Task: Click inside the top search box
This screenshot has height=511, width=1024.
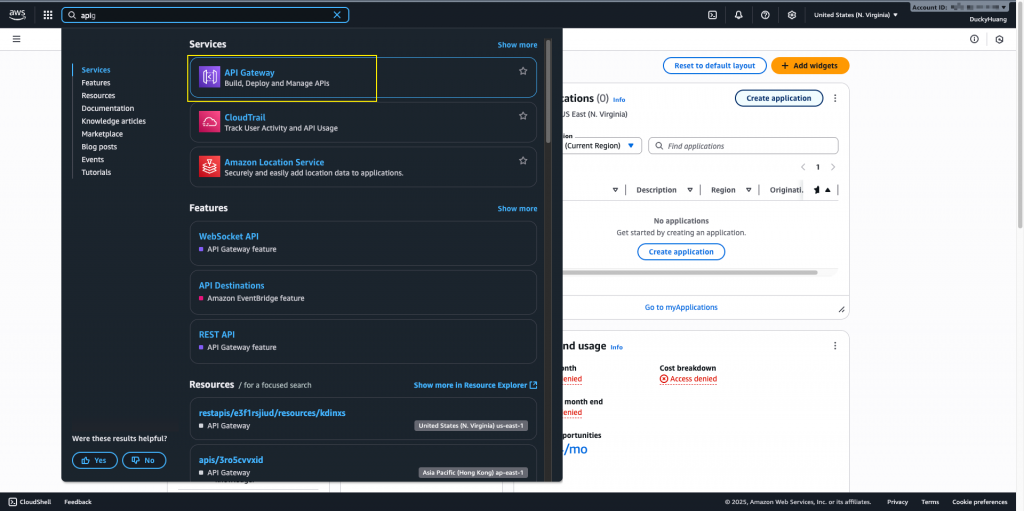Action: (205, 15)
